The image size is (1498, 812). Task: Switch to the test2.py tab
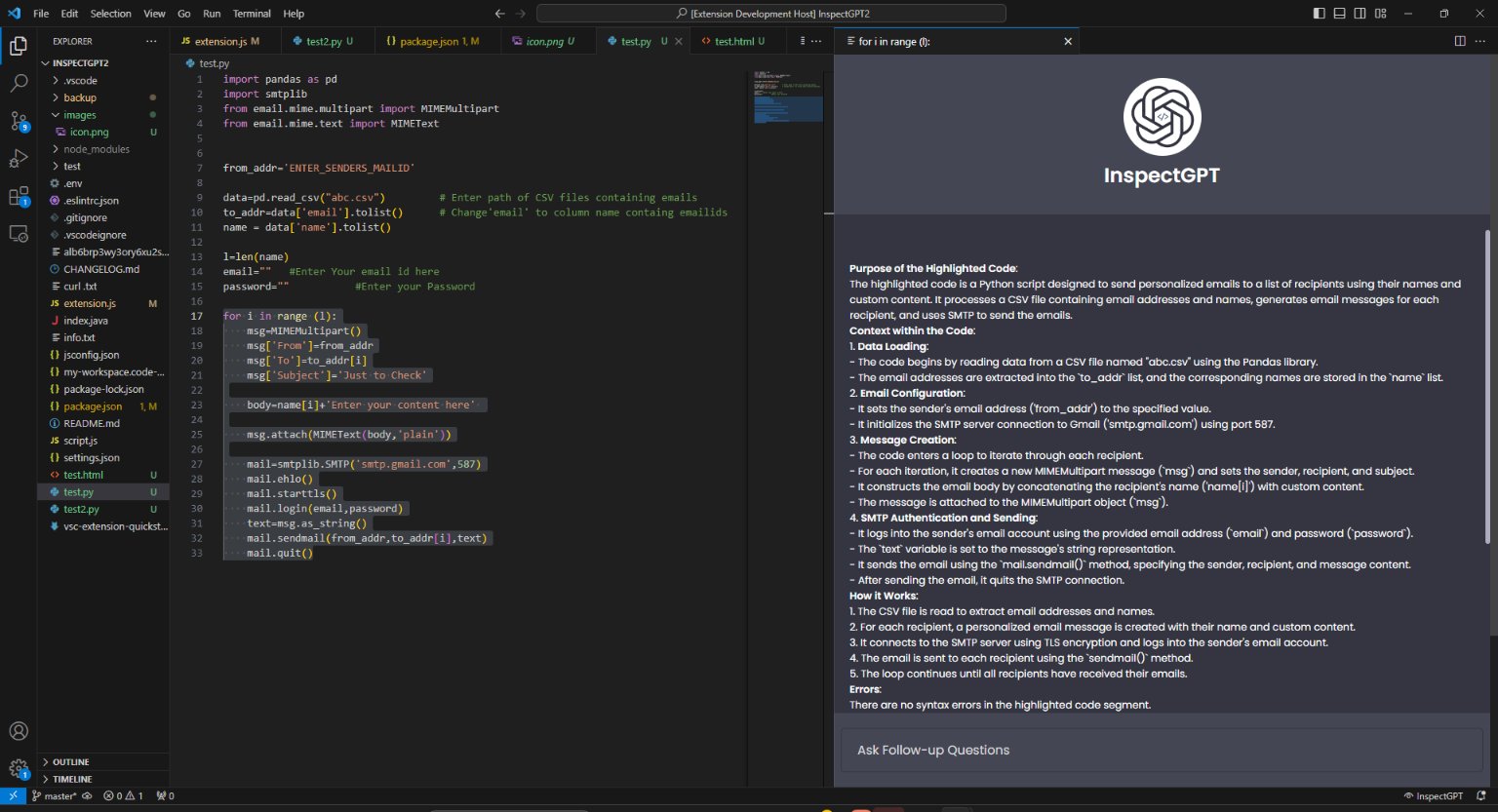(327, 41)
